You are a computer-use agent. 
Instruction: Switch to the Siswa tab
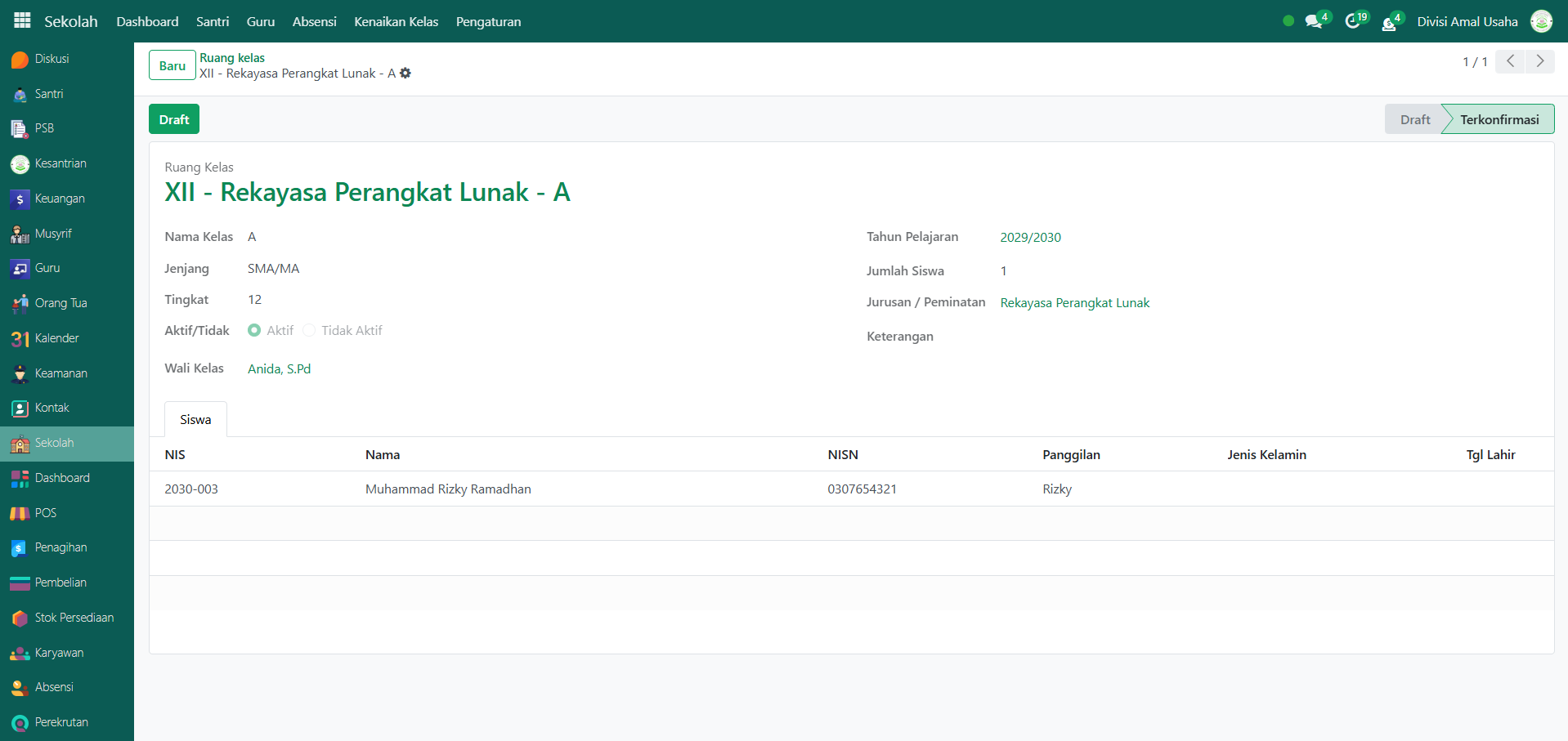click(195, 419)
